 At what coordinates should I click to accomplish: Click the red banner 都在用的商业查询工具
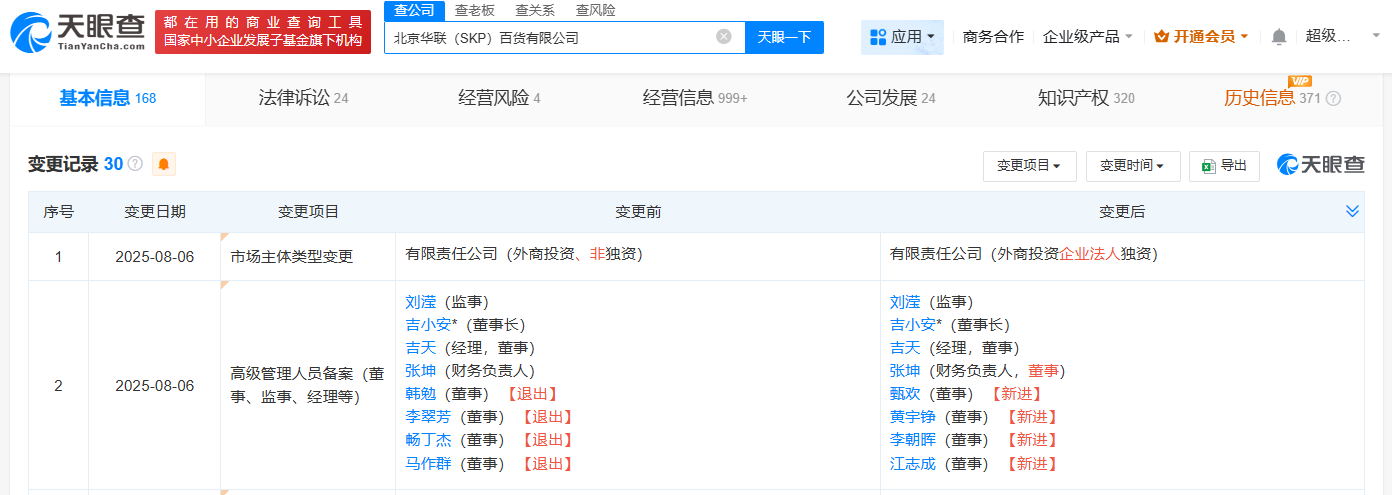tap(263, 32)
